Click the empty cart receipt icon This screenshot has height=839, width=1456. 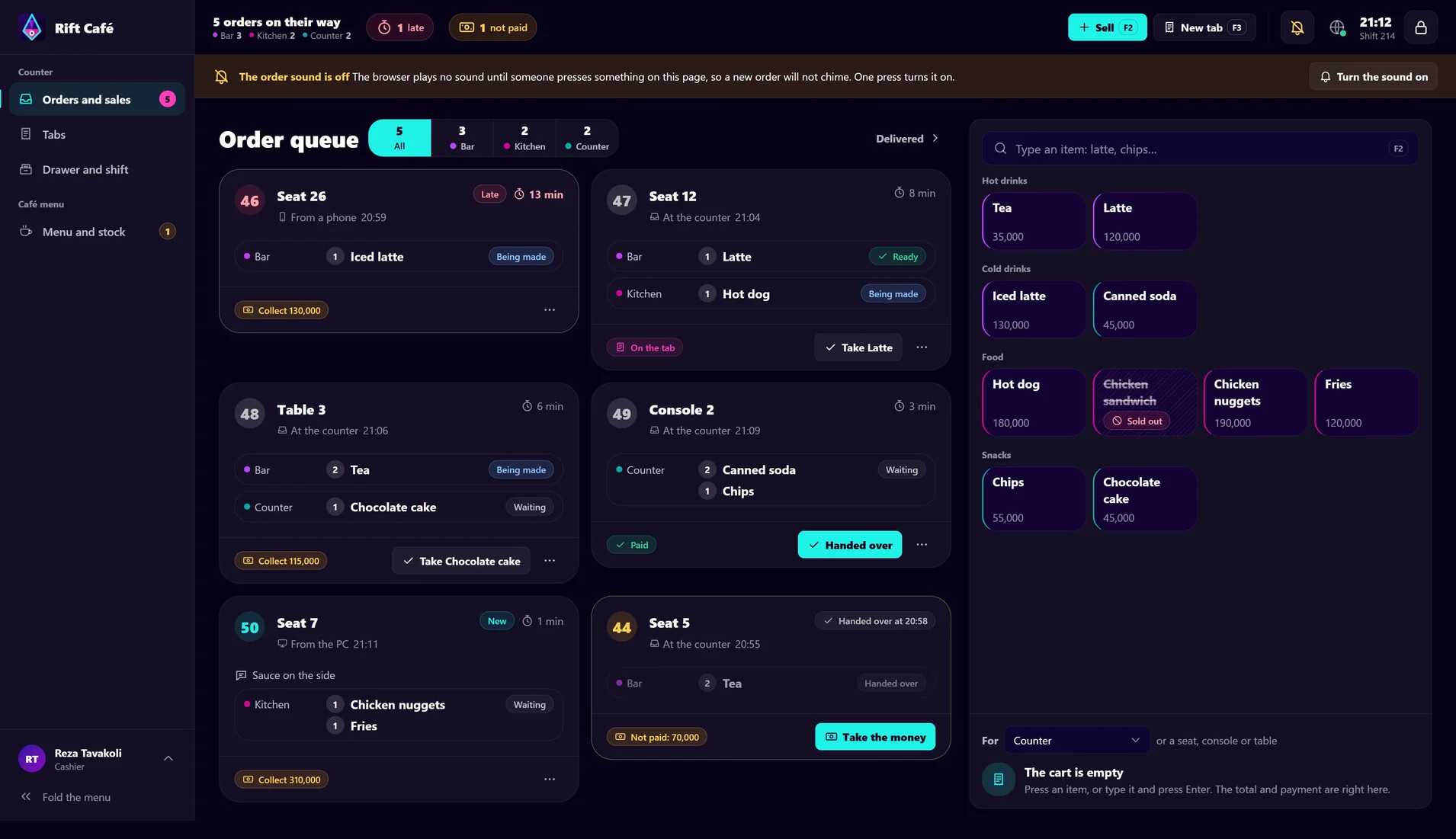coord(999,780)
